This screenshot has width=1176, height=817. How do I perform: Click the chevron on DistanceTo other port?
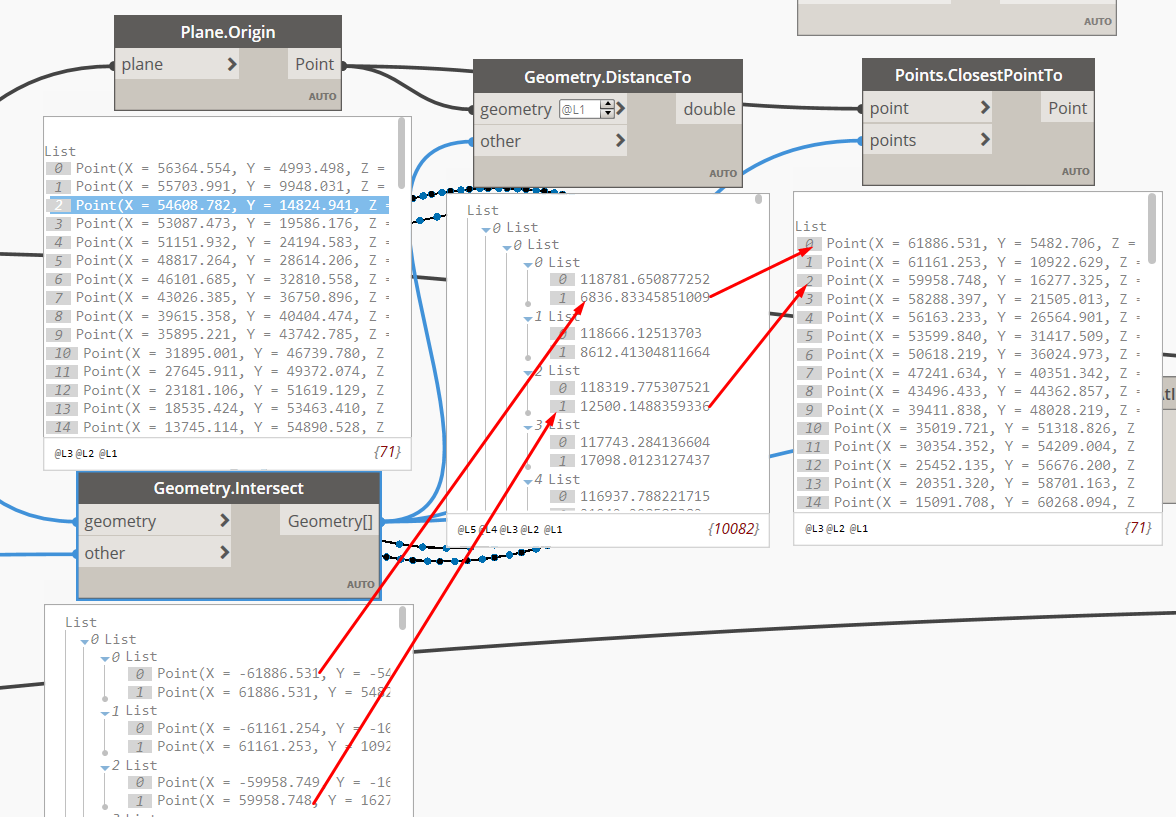point(621,141)
